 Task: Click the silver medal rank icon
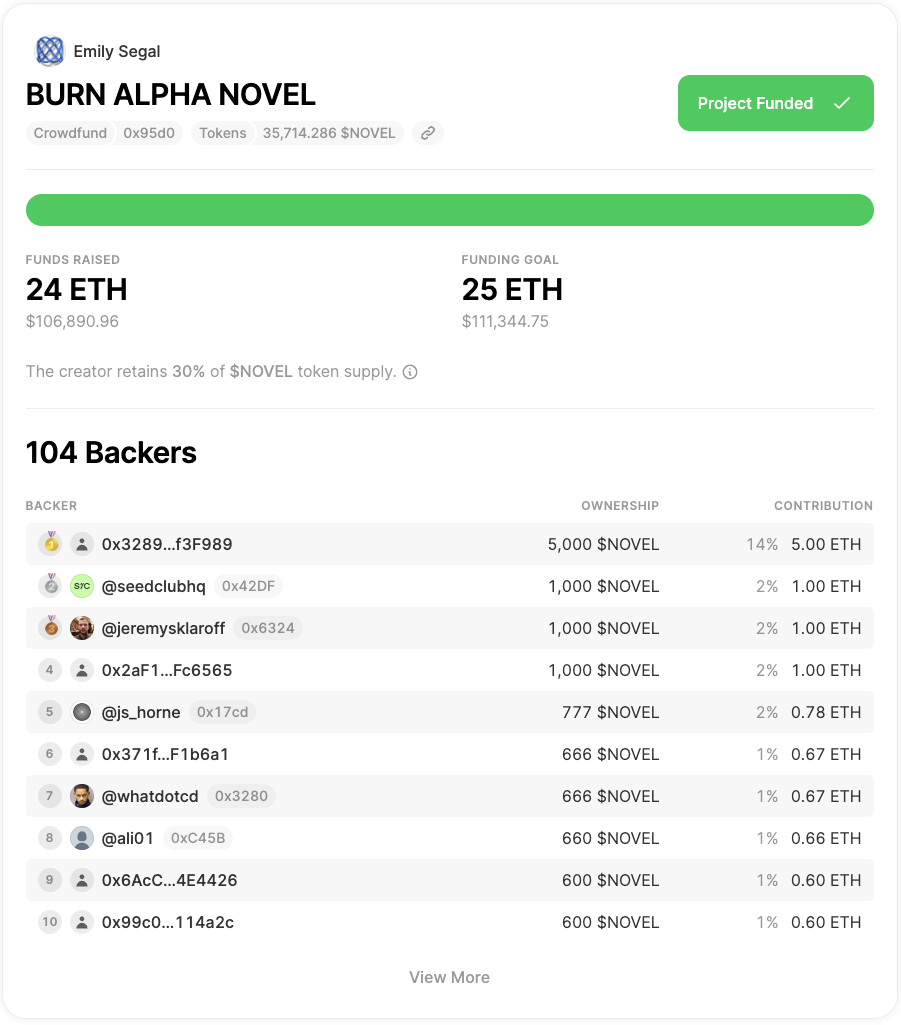[51, 585]
